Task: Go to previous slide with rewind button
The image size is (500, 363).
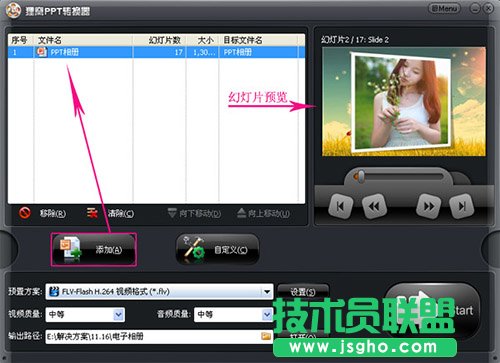Action: click(374, 206)
